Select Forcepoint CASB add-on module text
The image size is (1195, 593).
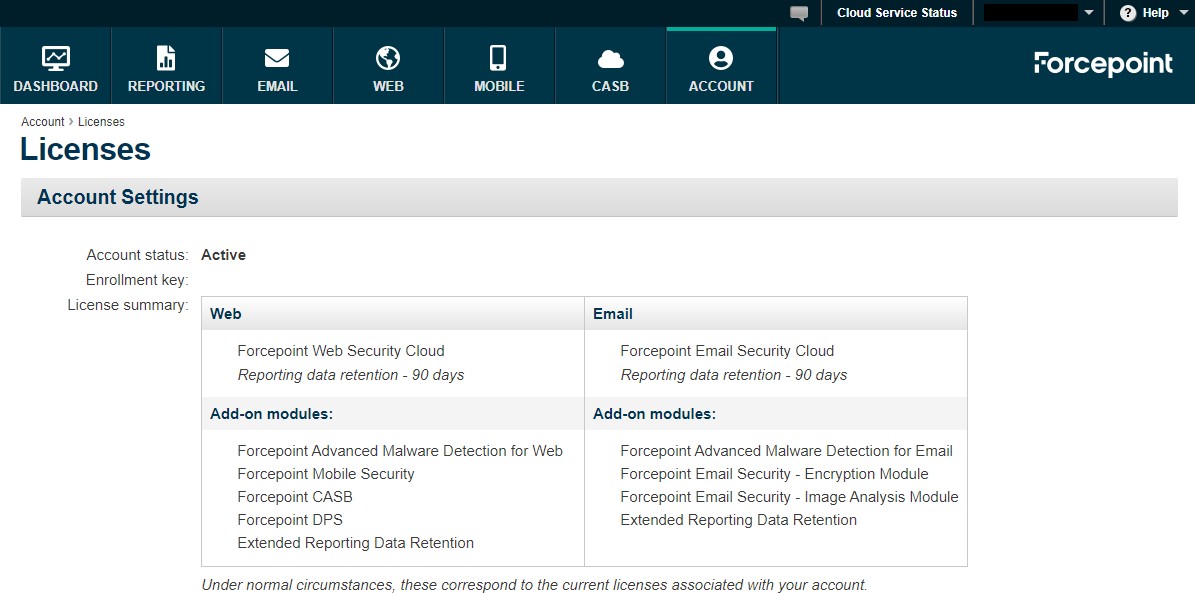point(295,497)
